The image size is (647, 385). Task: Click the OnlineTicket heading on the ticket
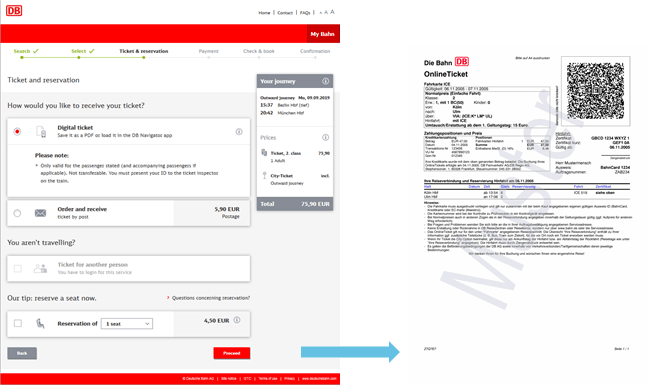click(x=446, y=74)
